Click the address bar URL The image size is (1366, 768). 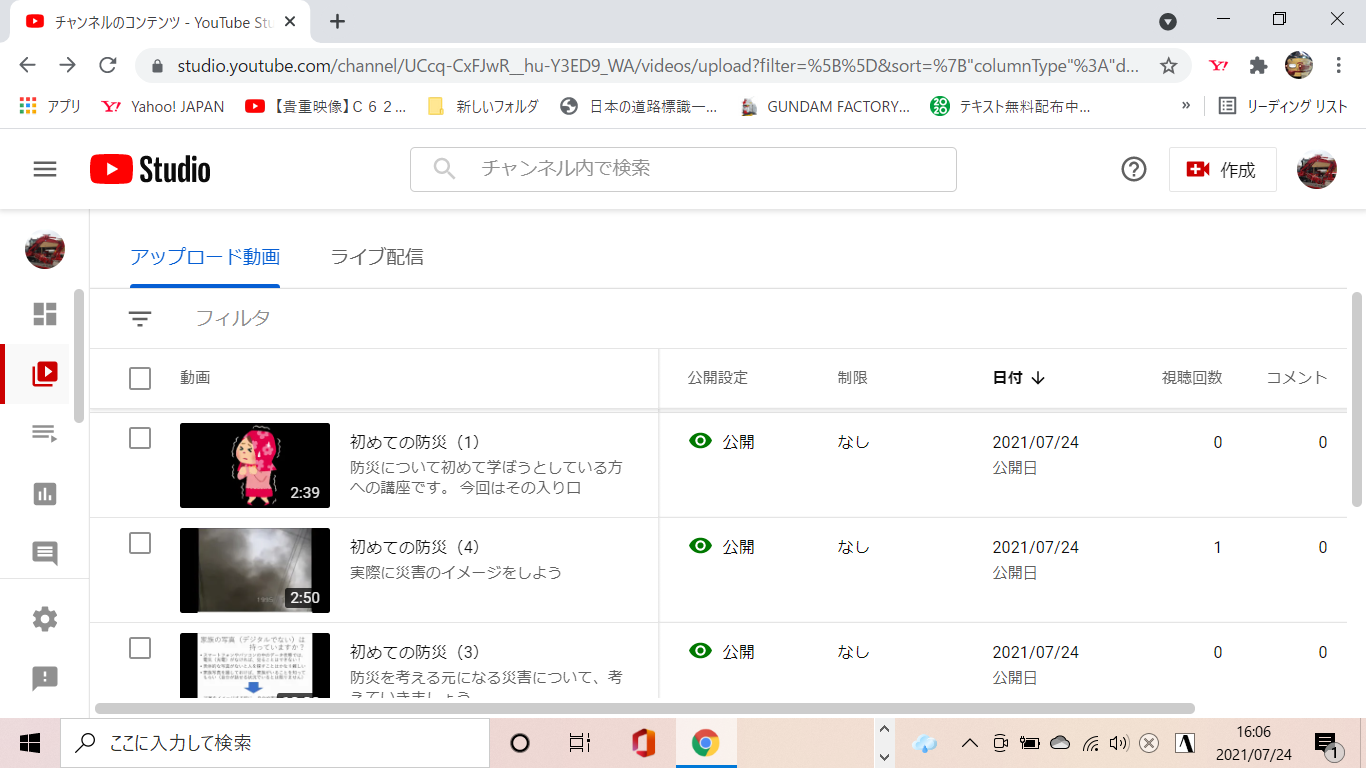(x=658, y=66)
